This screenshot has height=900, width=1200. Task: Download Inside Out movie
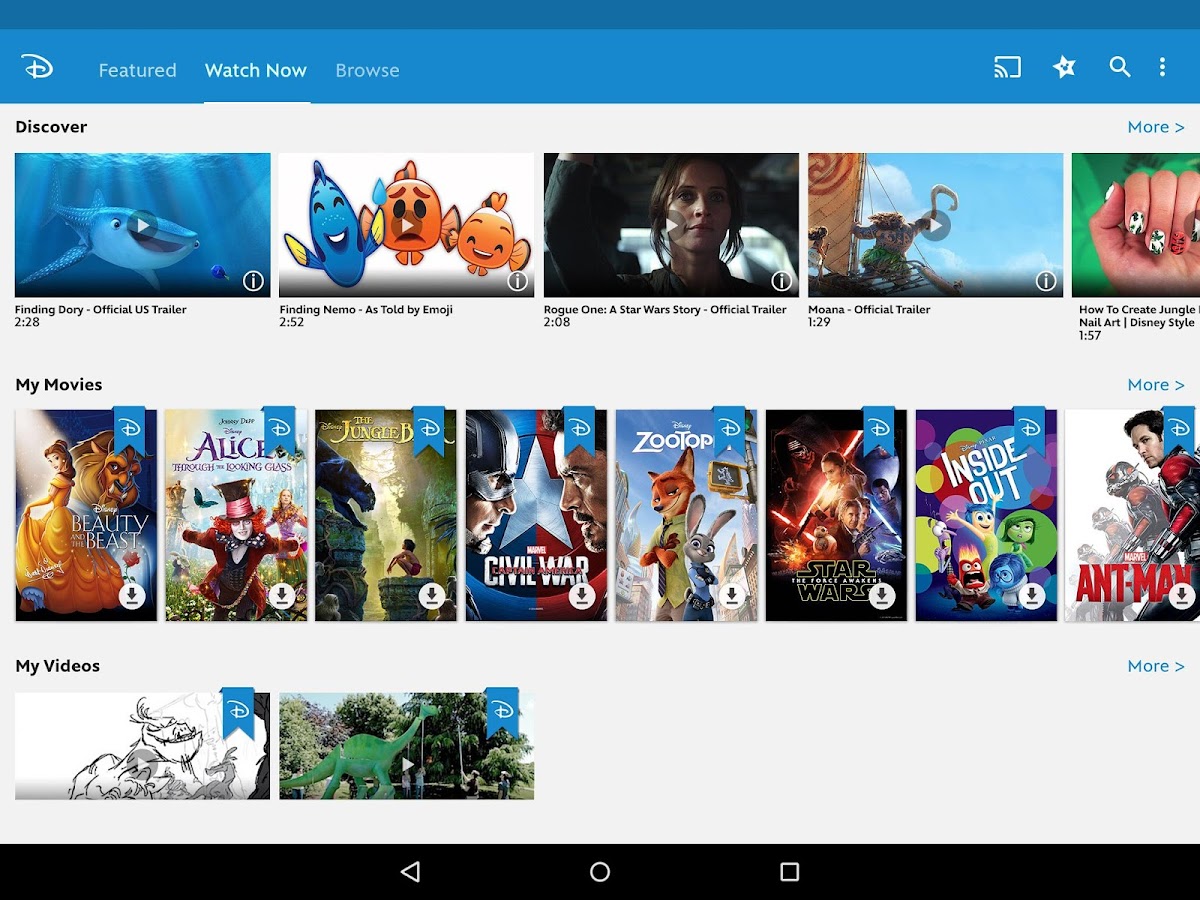tap(1032, 596)
